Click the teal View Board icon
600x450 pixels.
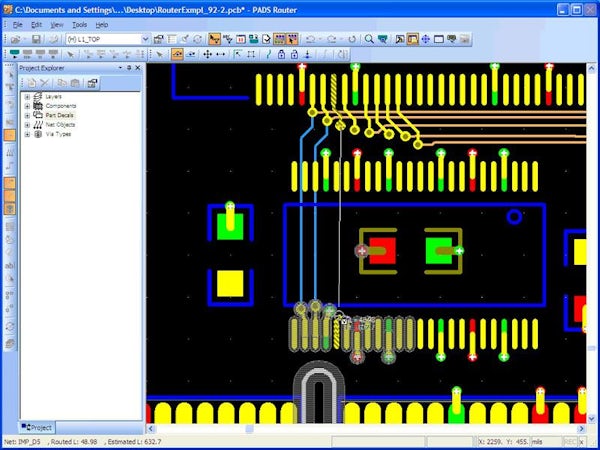pos(382,39)
